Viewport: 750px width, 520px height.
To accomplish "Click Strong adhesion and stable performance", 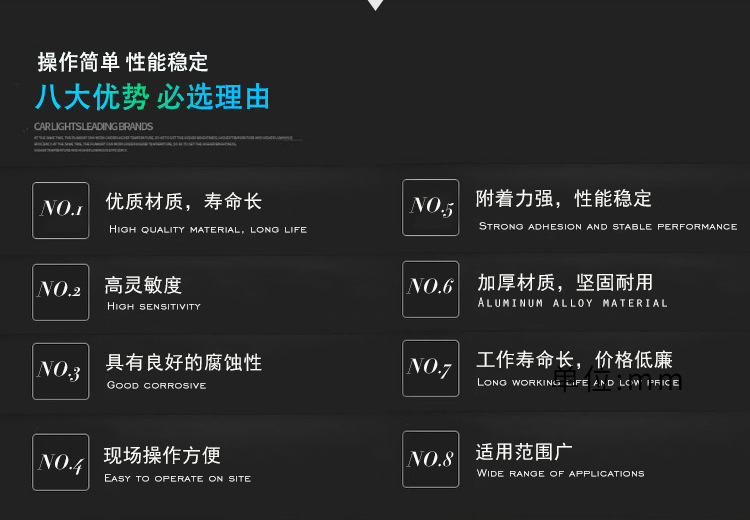I will click(608, 226).
